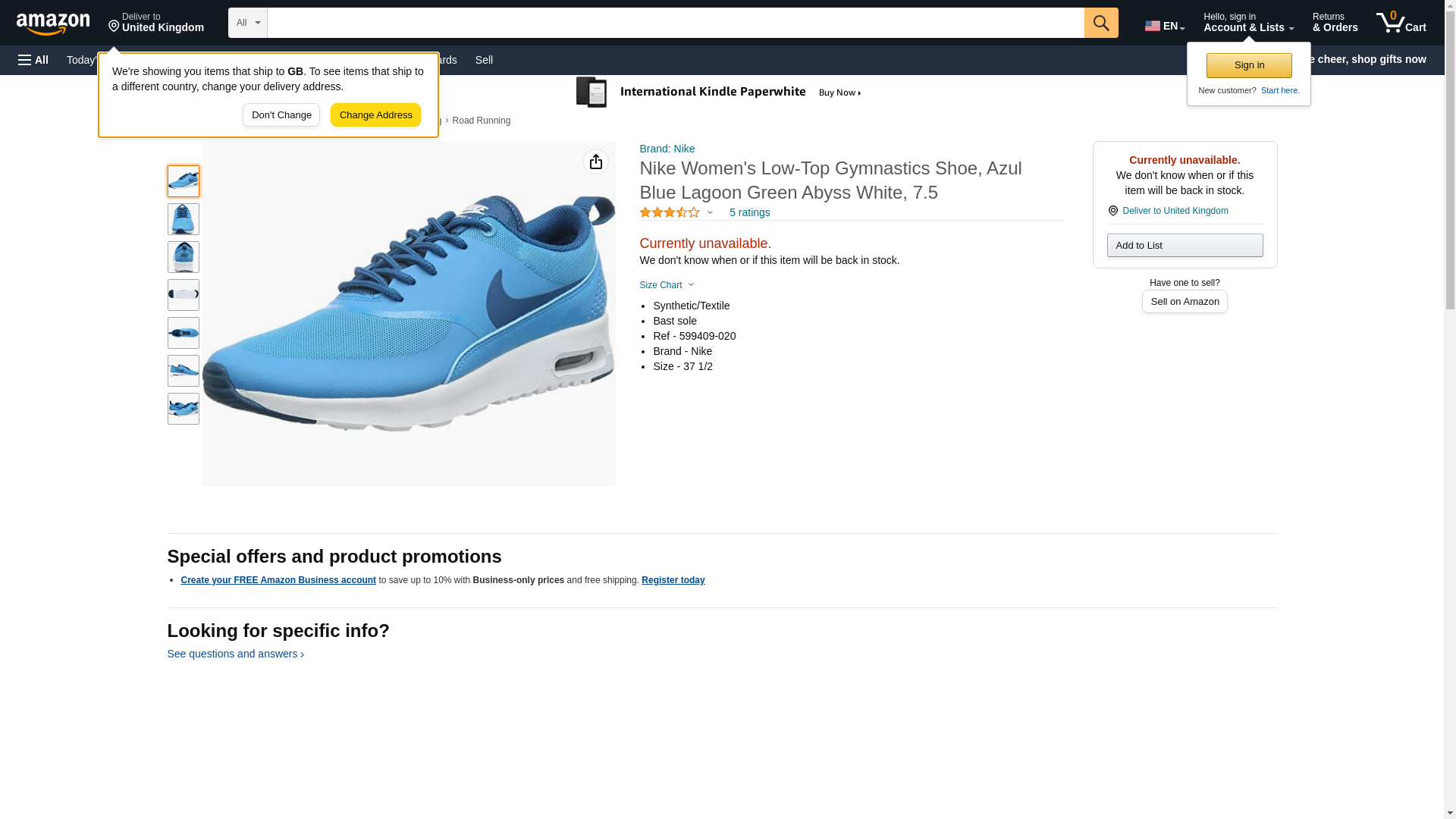The image size is (1456, 819).
Task: Click the Amazon logo
Action: click(53, 24)
